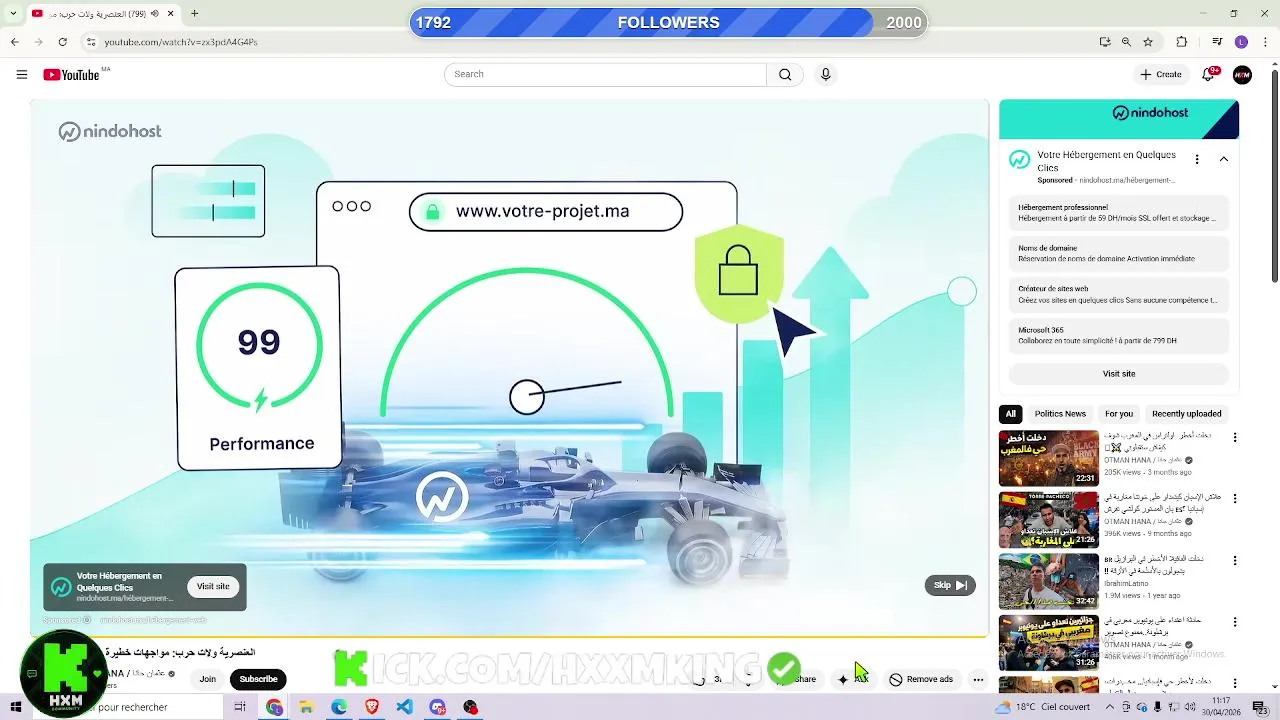
Task: Click Visit site in the sidebar ad panel
Action: pos(1119,374)
